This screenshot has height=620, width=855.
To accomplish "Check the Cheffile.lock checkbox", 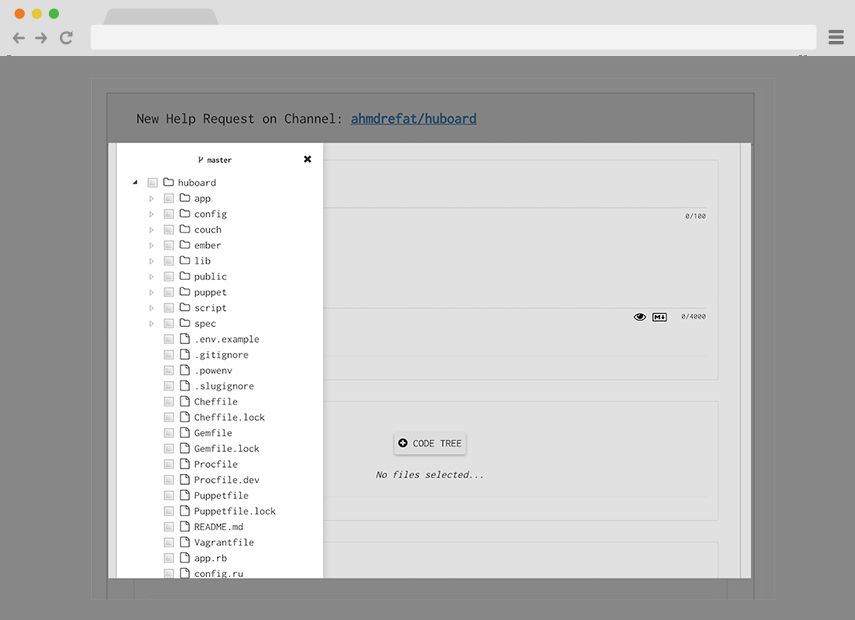I will click(169, 417).
